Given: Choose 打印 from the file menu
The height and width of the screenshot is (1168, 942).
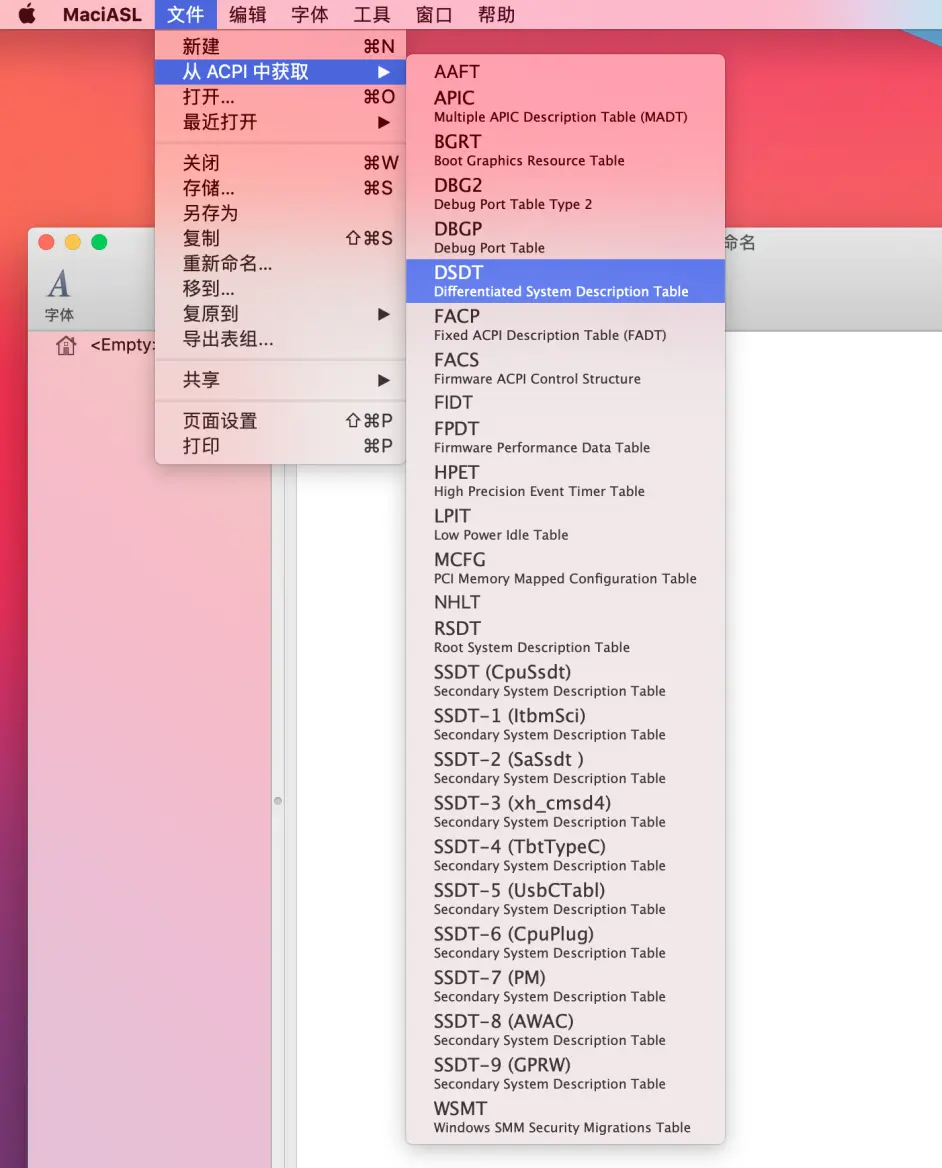Looking at the screenshot, I should click(x=280, y=446).
